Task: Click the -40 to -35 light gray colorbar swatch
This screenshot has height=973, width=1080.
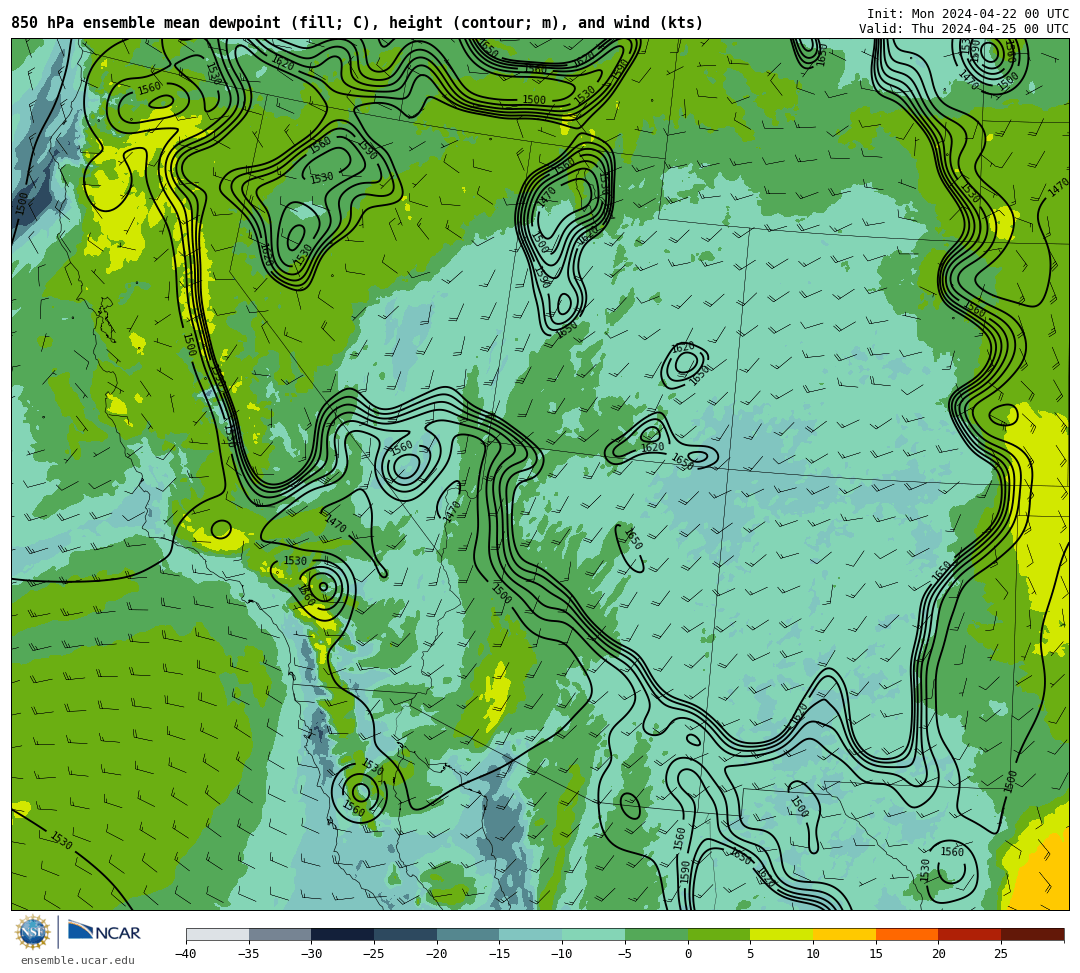Action: 218,934
